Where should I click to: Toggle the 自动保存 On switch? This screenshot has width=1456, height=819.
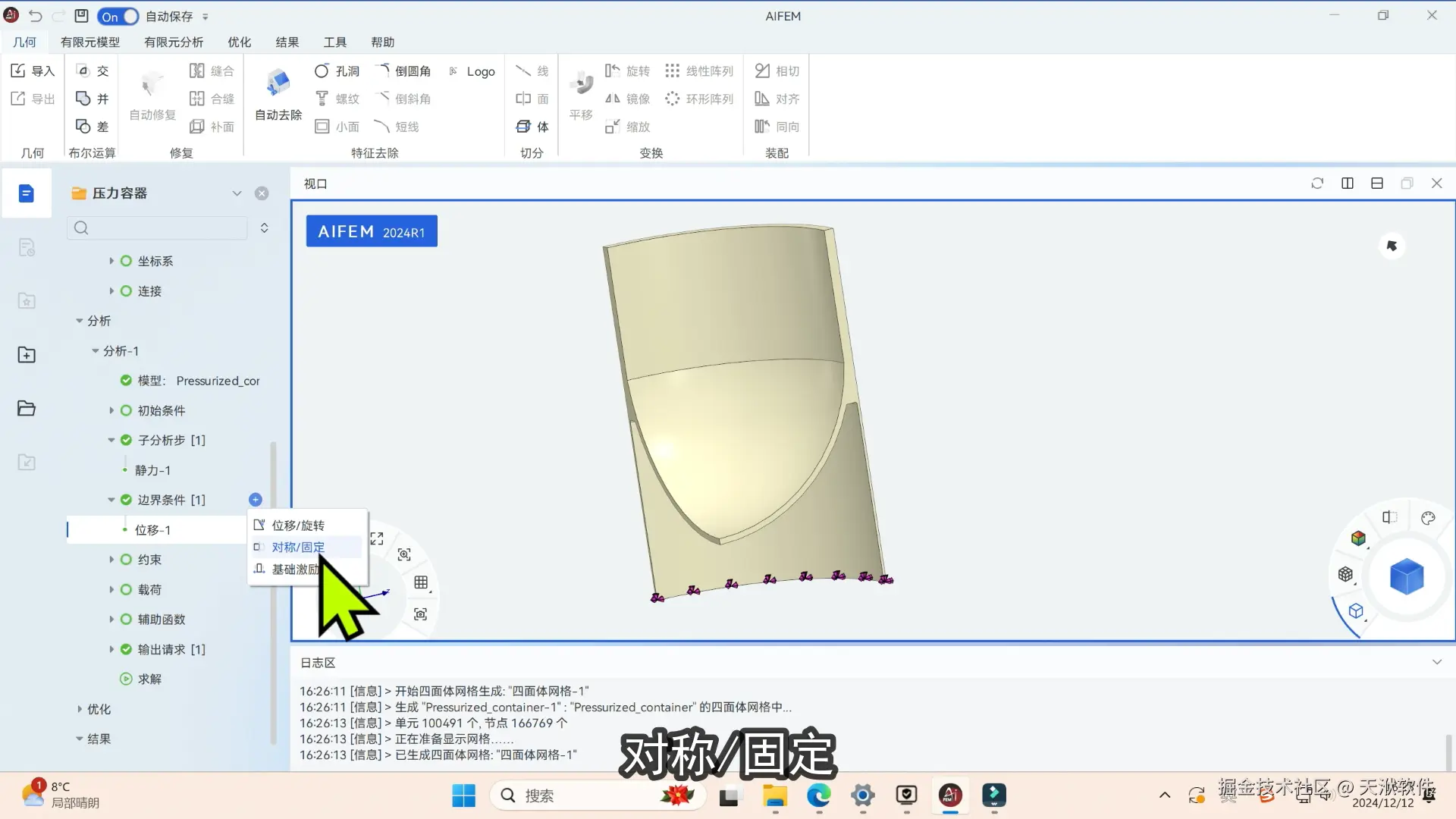tap(118, 16)
